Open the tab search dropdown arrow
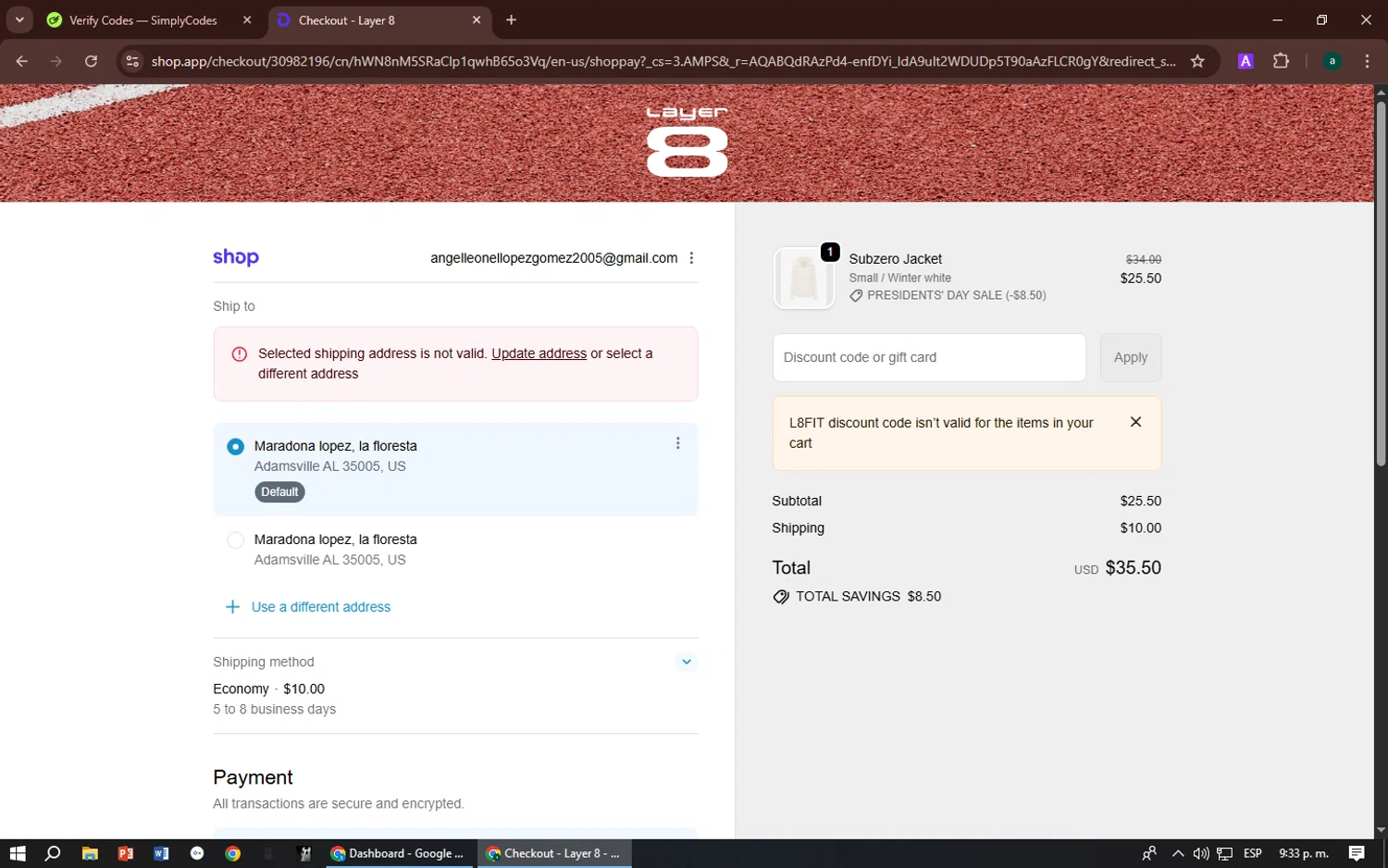The width and height of the screenshot is (1388, 868). tap(19, 19)
